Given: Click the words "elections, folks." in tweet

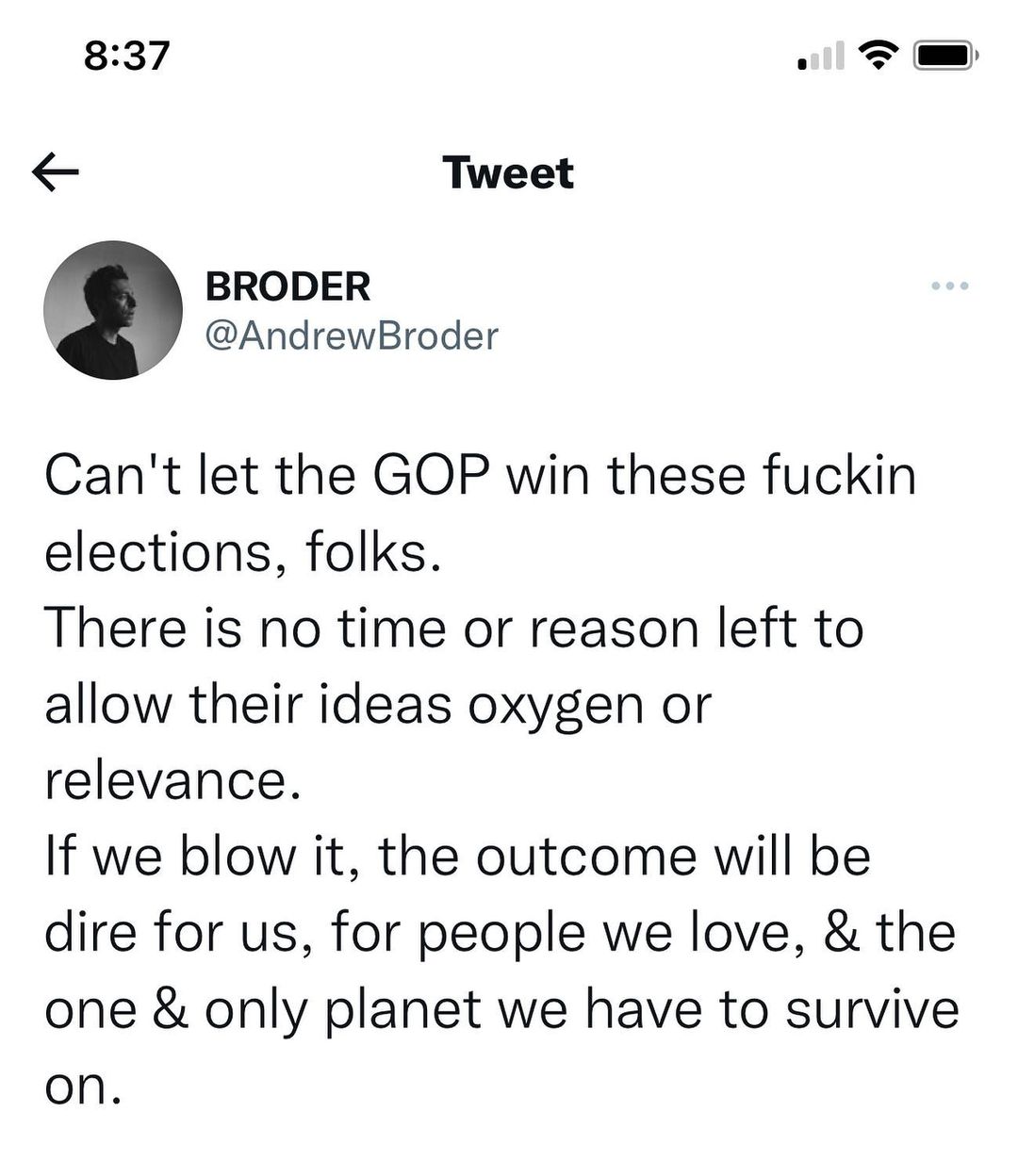Looking at the screenshot, I should point(242,552).
